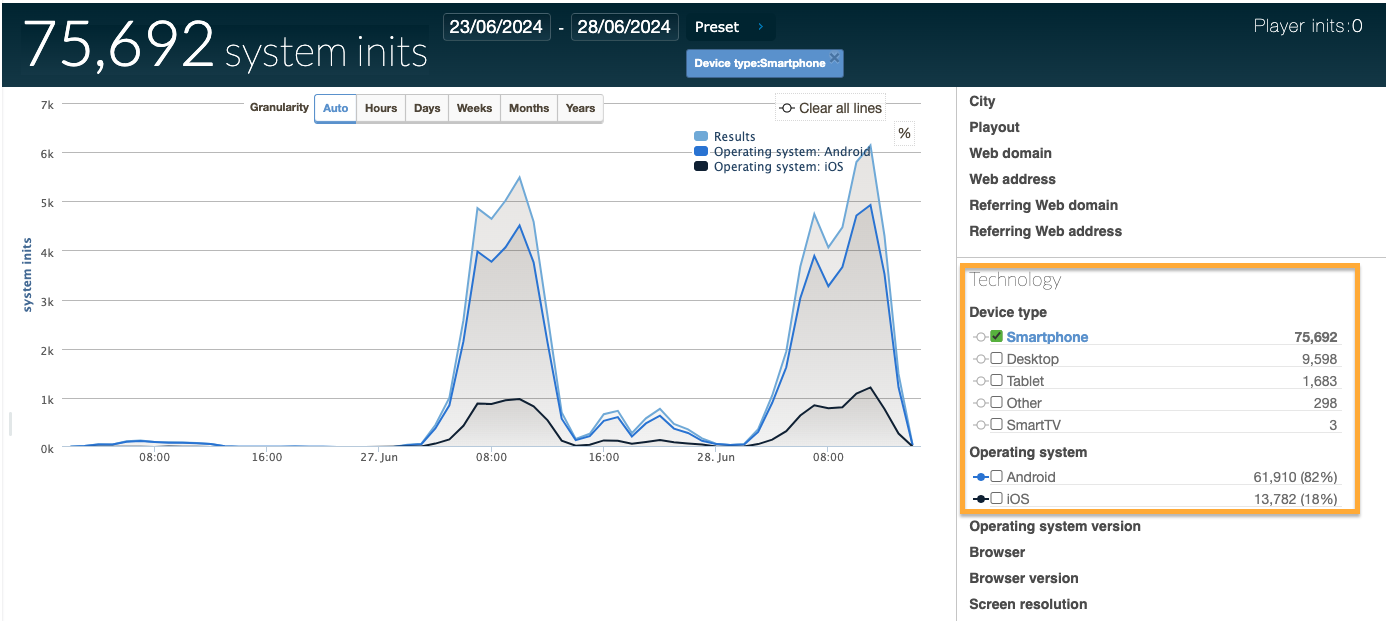Switch chart to percentage view
This screenshot has width=1386, height=621.
tap(904, 133)
